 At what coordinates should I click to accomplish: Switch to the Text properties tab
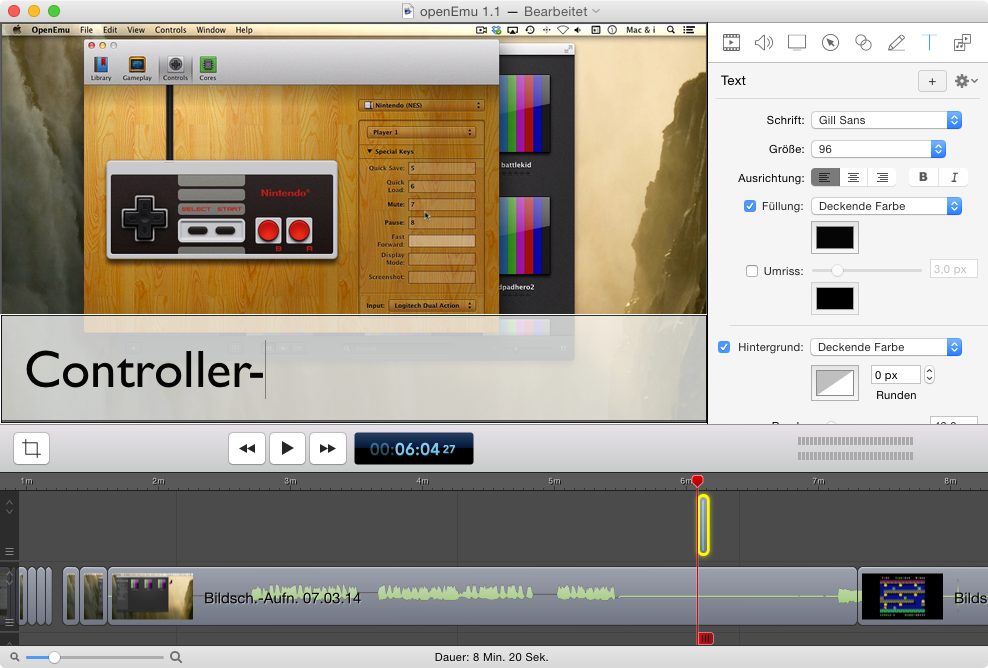pyautogui.click(x=929, y=42)
